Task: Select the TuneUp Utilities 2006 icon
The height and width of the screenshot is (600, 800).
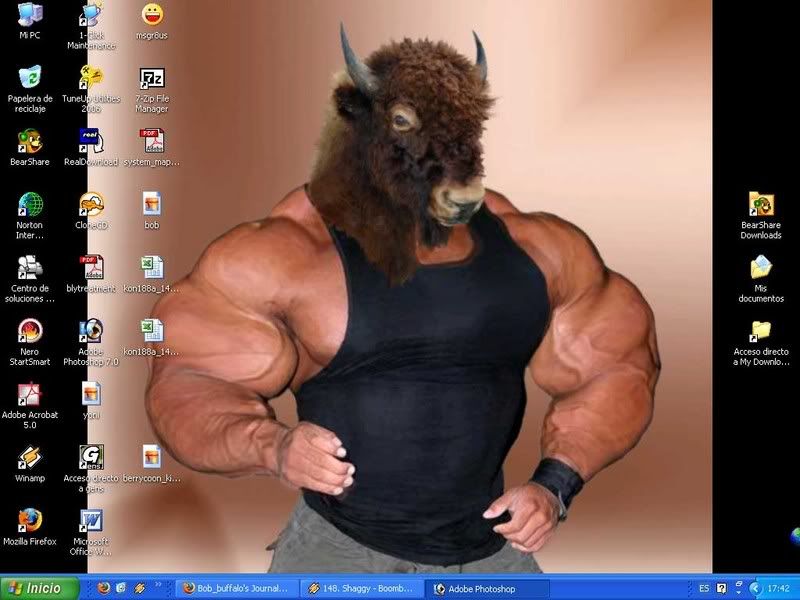Action: point(91,77)
